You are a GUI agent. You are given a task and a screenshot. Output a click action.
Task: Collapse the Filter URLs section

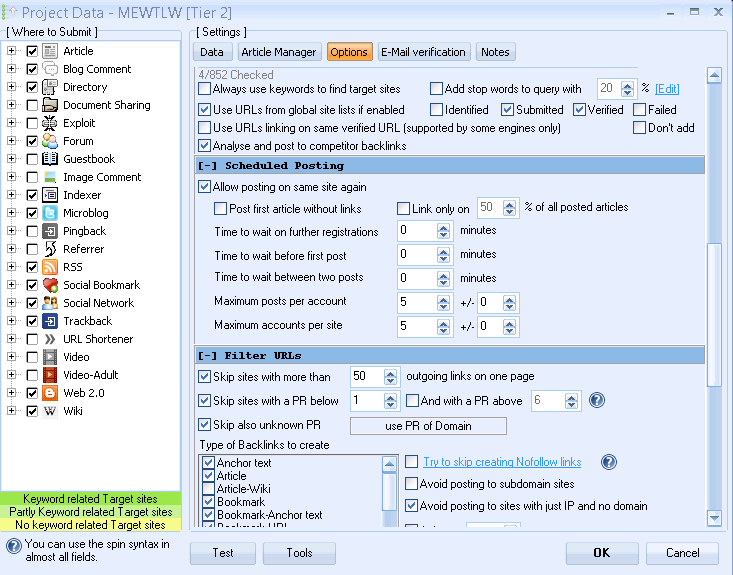(208, 356)
